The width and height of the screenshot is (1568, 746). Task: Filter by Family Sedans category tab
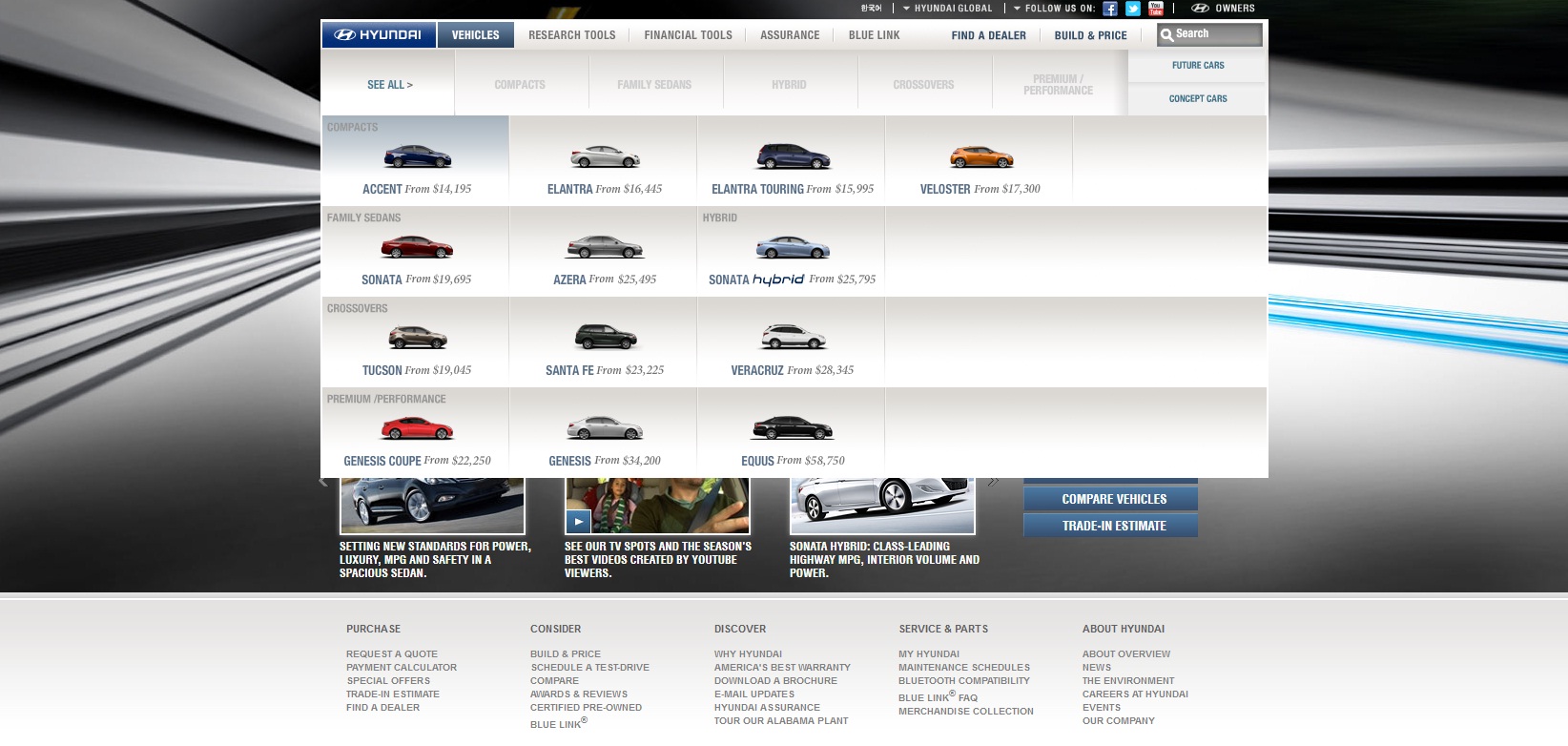654,85
